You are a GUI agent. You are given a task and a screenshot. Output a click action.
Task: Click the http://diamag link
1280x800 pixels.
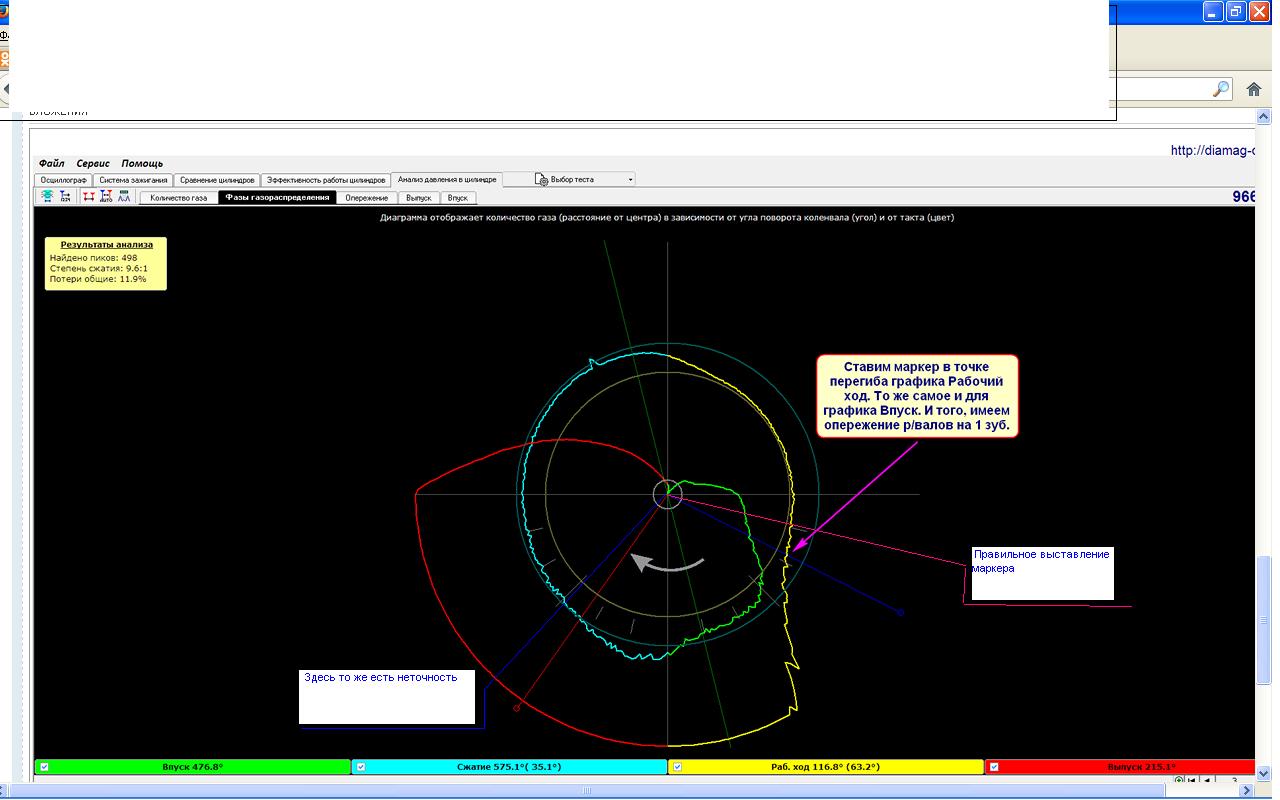[1213, 151]
